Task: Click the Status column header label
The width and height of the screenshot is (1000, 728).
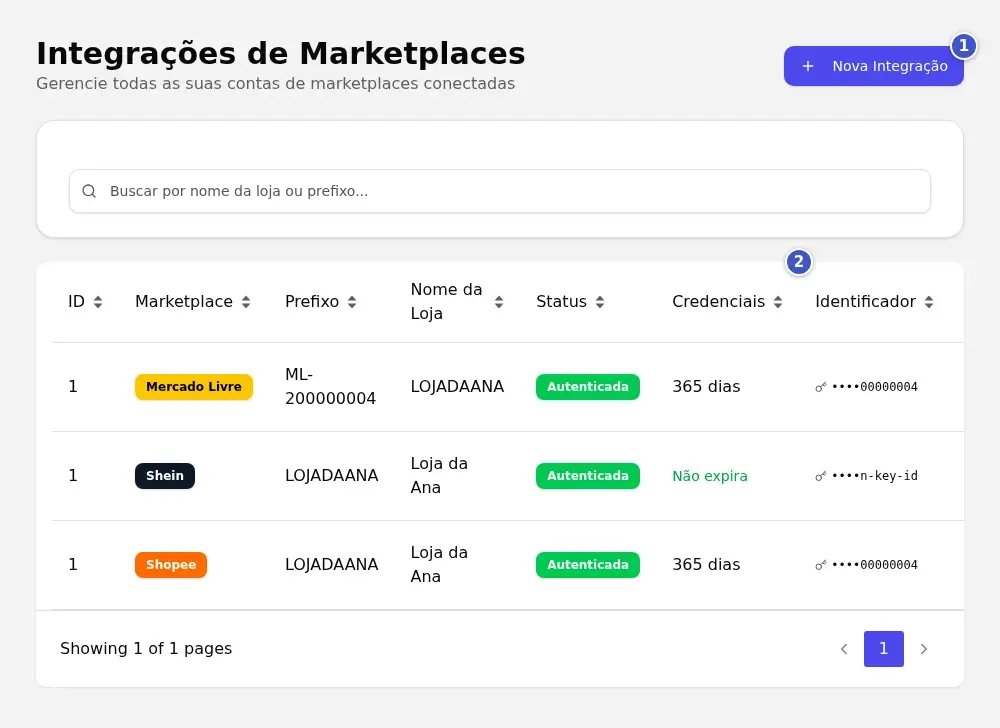Action: pos(561,302)
